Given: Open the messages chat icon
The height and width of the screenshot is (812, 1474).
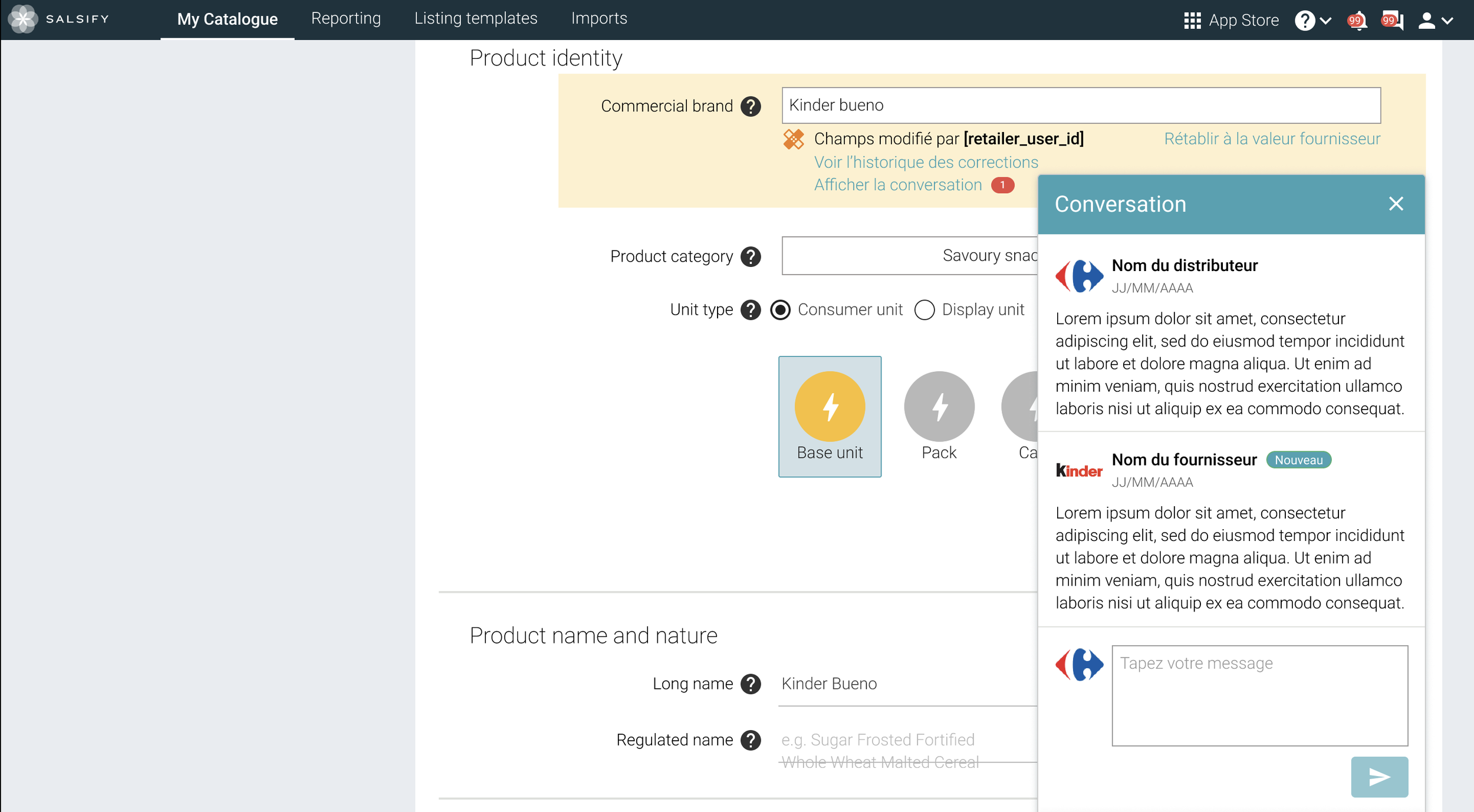Looking at the screenshot, I should (1392, 21).
